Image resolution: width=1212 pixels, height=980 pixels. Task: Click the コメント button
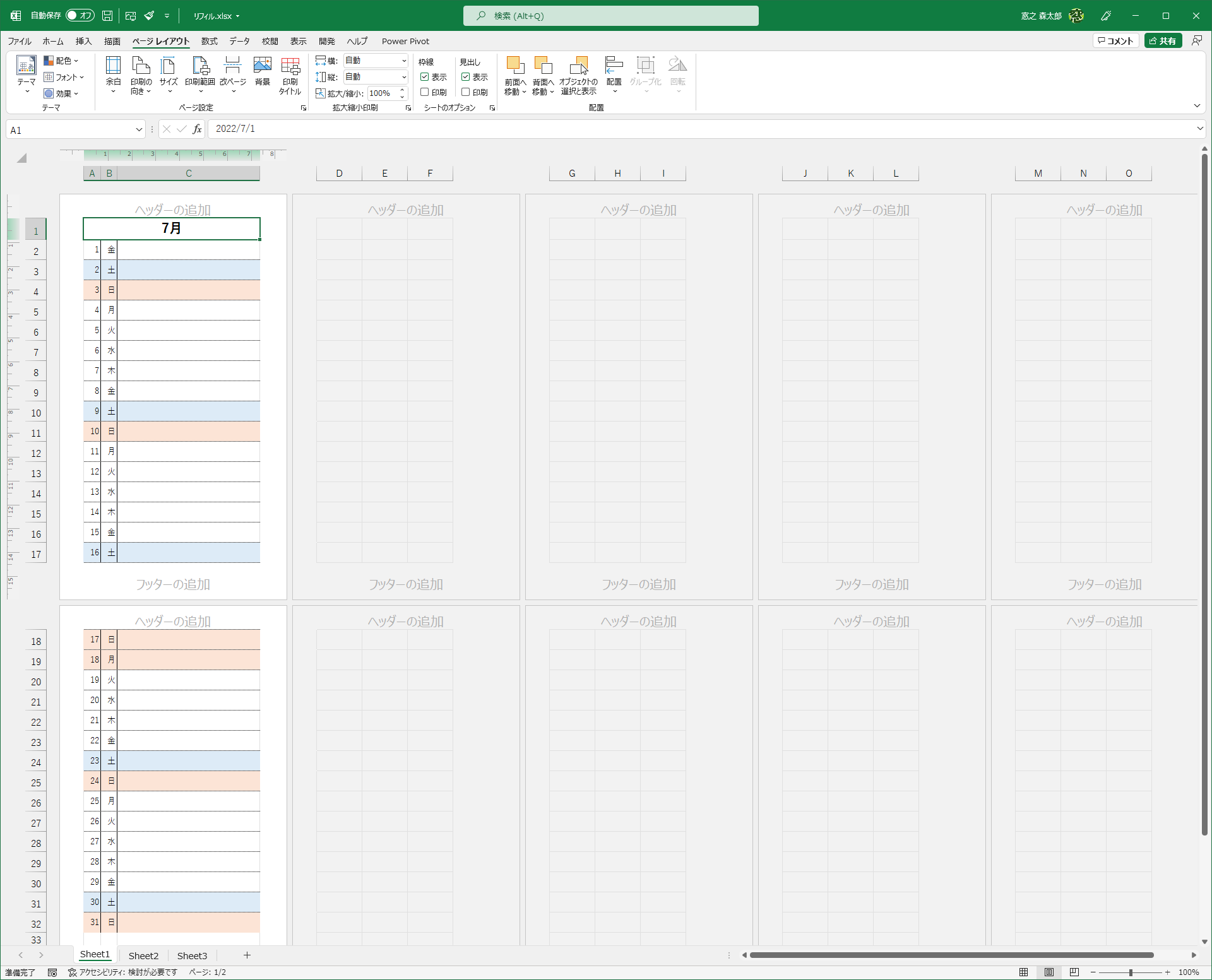[1115, 41]
